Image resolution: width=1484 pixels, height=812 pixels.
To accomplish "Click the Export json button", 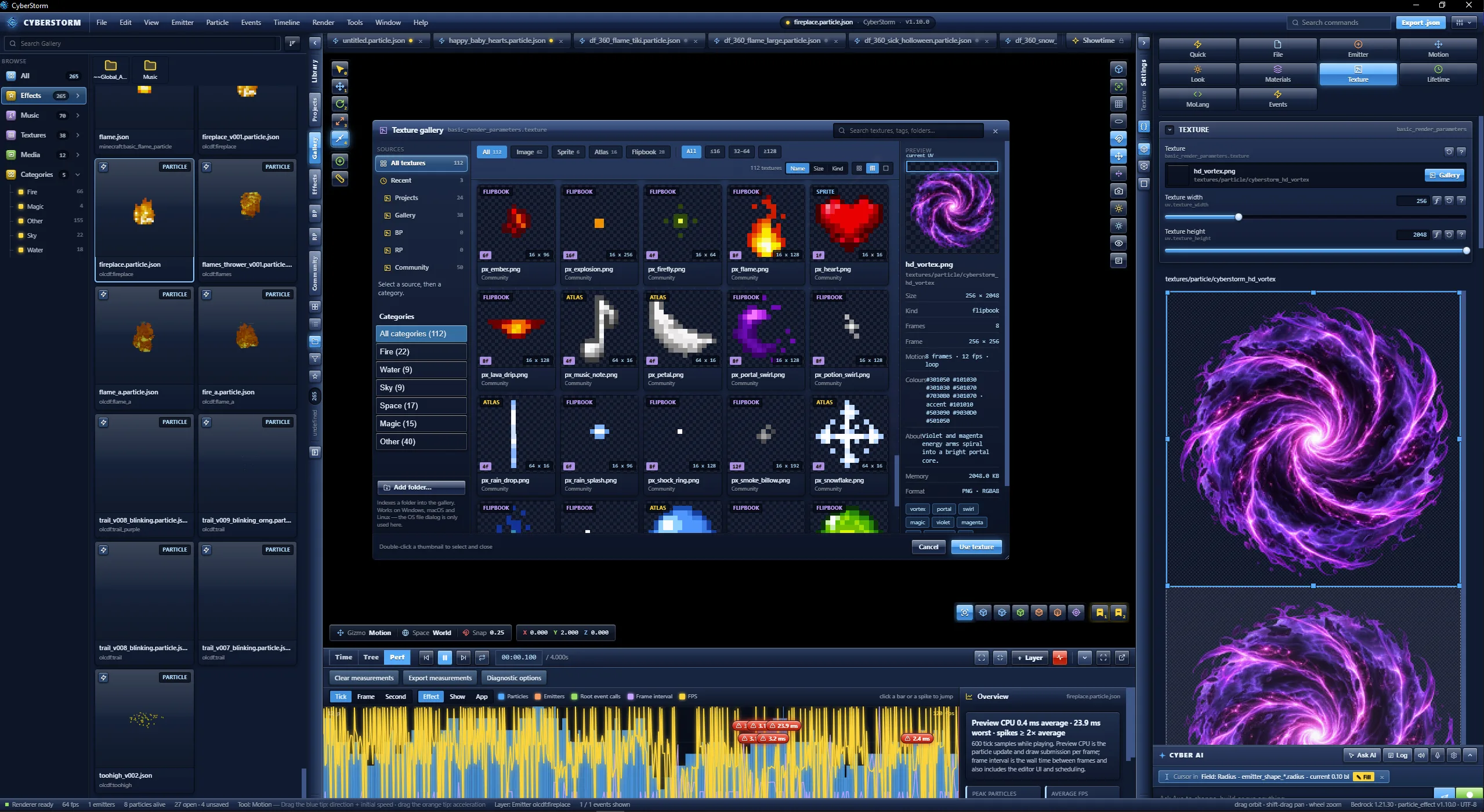I will coord(1420,23).
